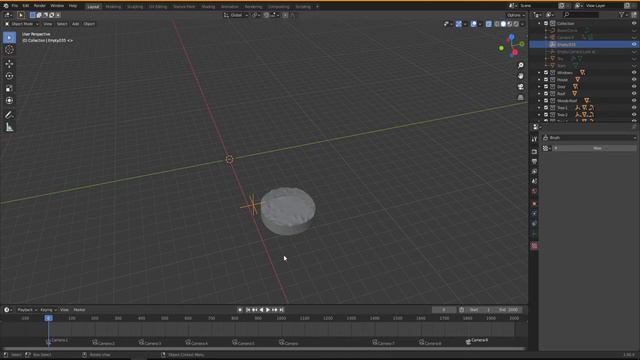The width and height of the screenshot is (640, 360).
Task: Open the File menu
Action: [15, 6]
